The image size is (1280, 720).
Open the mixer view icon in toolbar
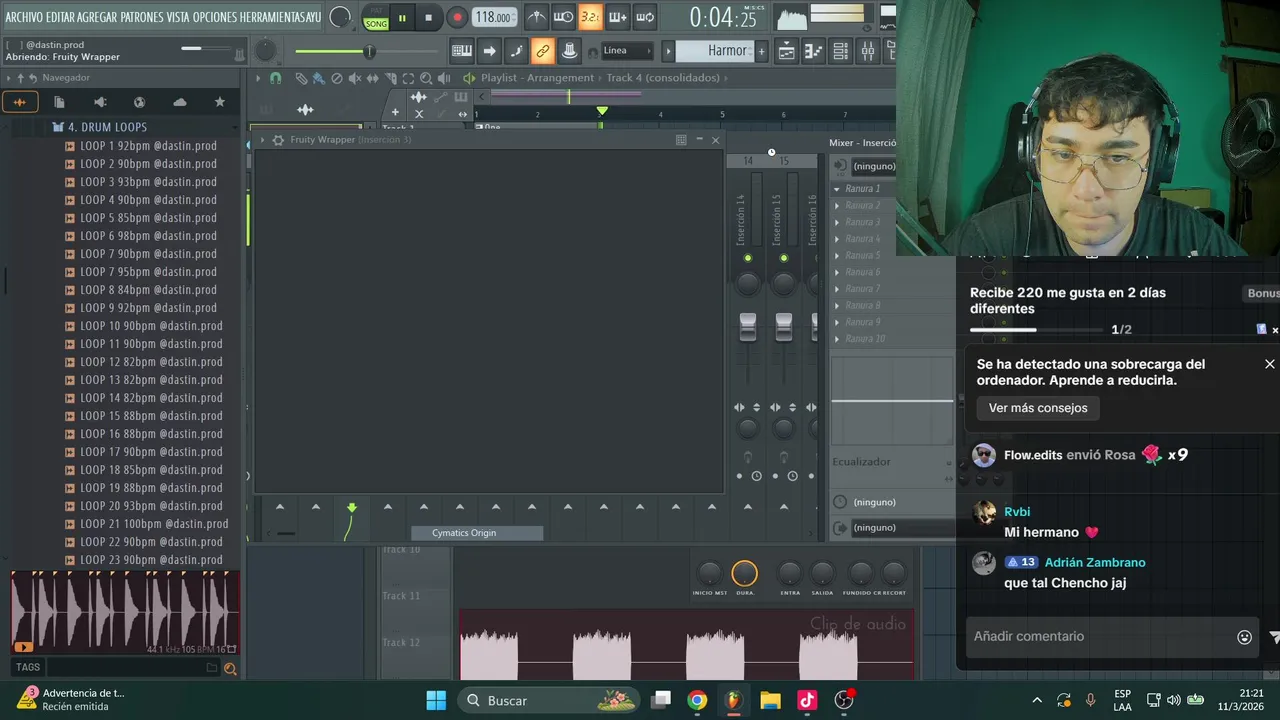(x=867, y=50)
